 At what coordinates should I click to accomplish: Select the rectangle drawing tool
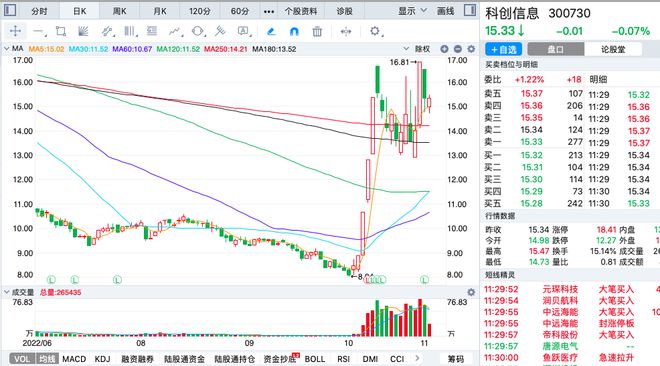61,31
